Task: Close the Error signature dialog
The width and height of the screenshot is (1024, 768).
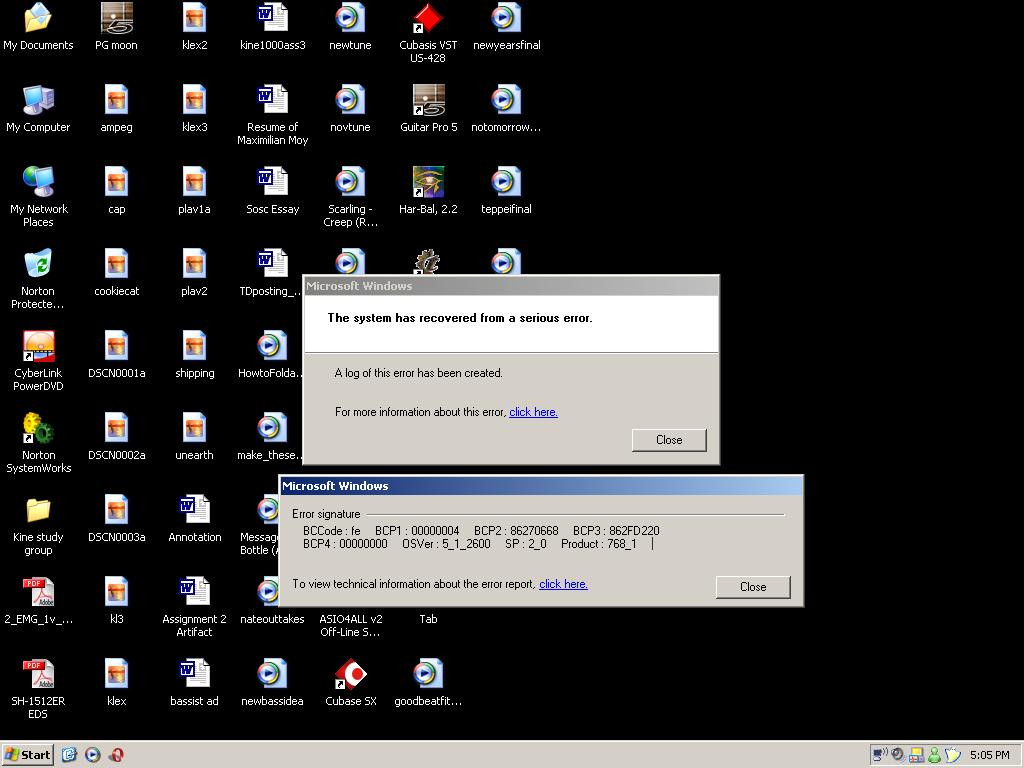Action: point(753,587)
